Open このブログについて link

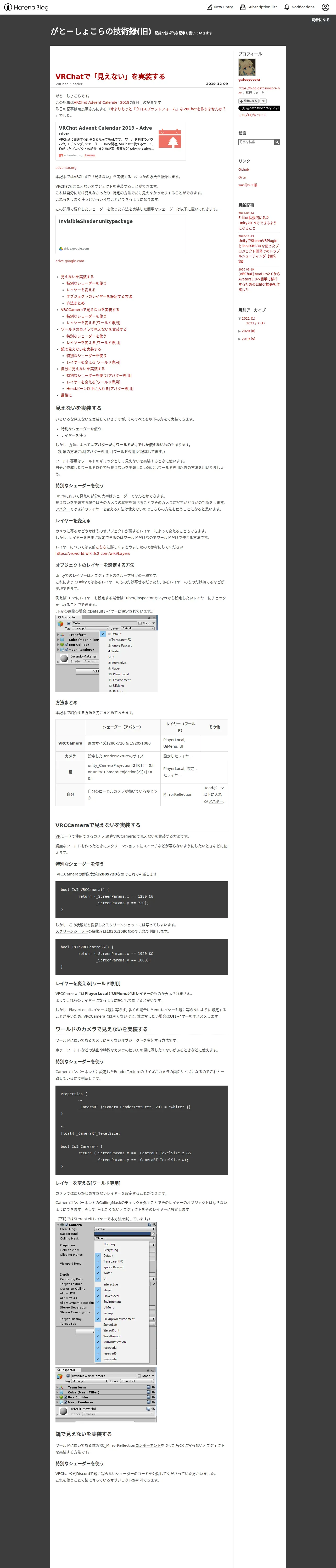point(253,115)
